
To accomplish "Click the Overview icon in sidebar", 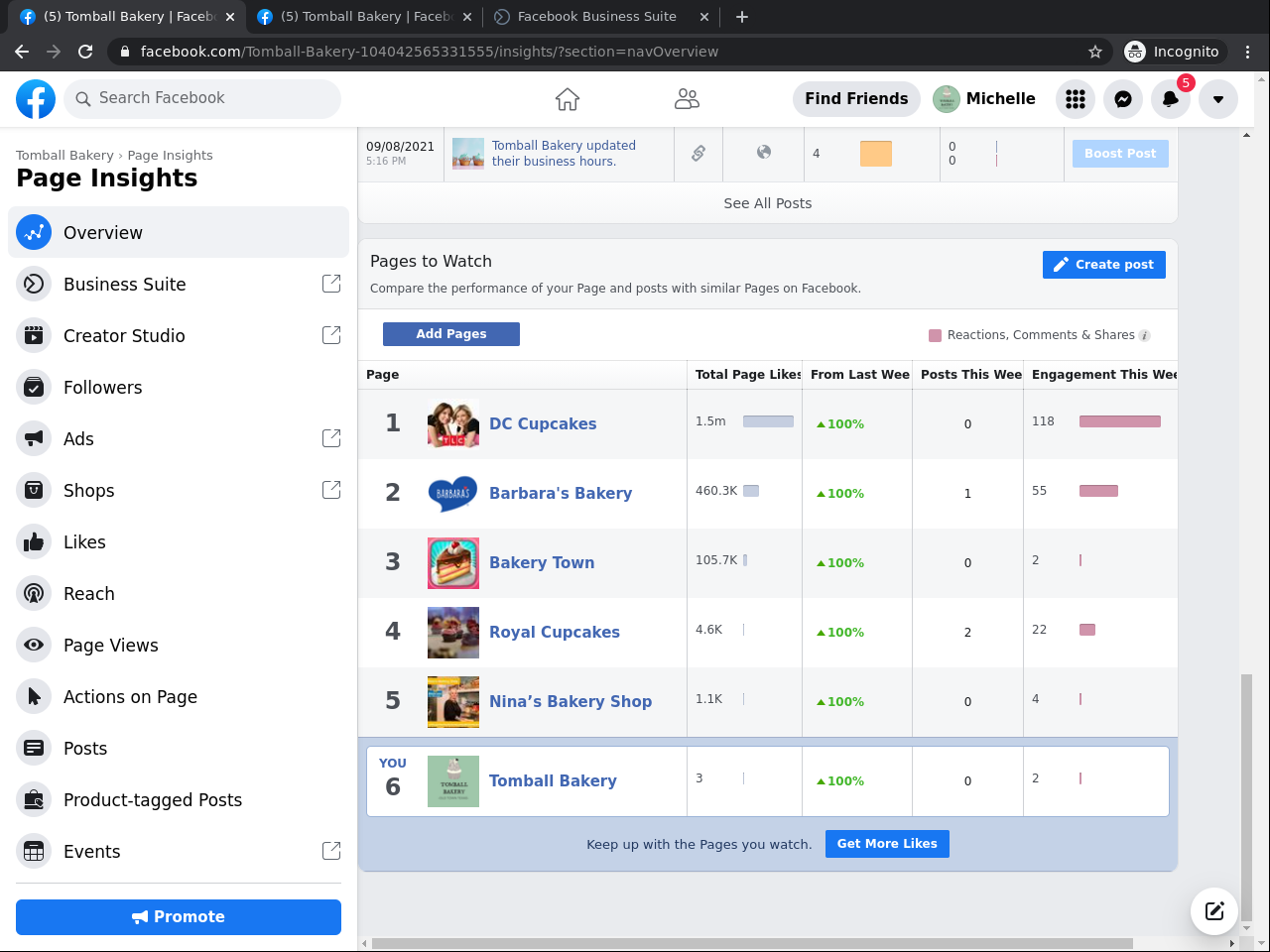I will coord(34,232).
